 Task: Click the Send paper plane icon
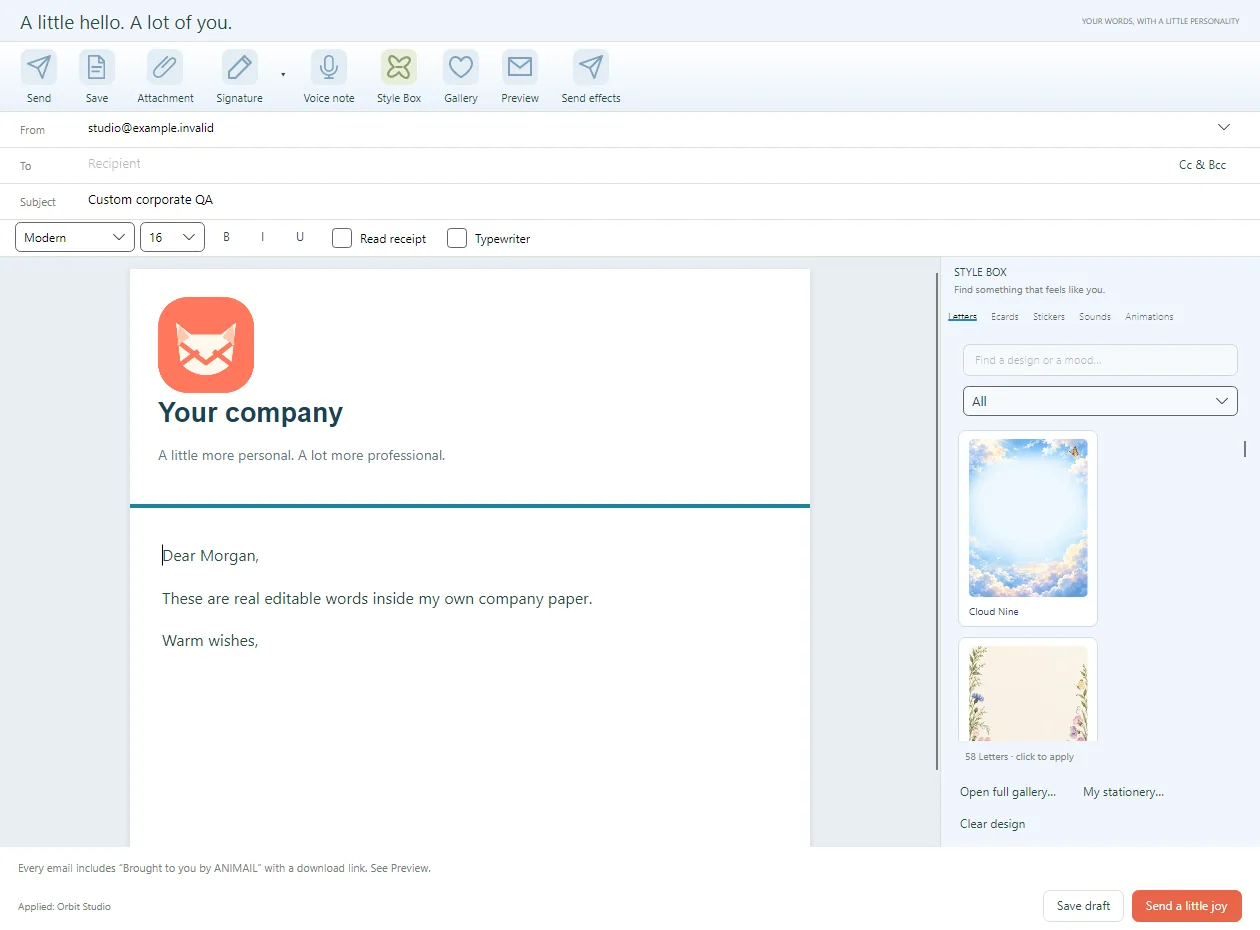(x=39, y=67)
